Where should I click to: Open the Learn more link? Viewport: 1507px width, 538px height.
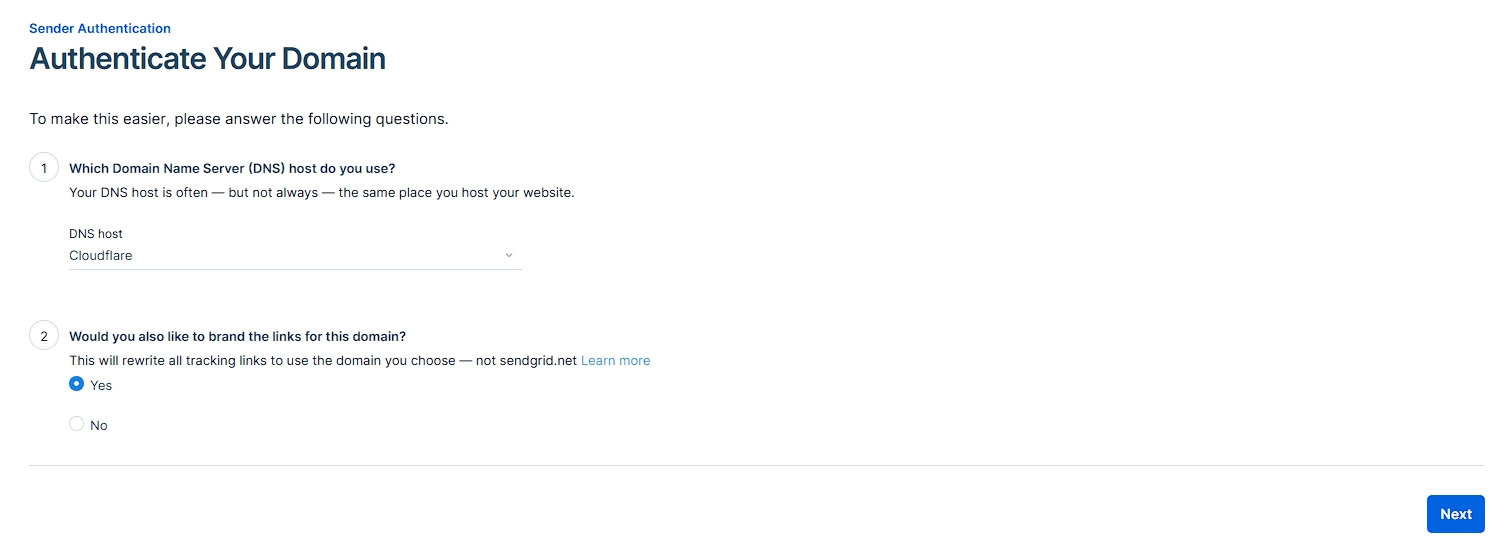[615, 361]
